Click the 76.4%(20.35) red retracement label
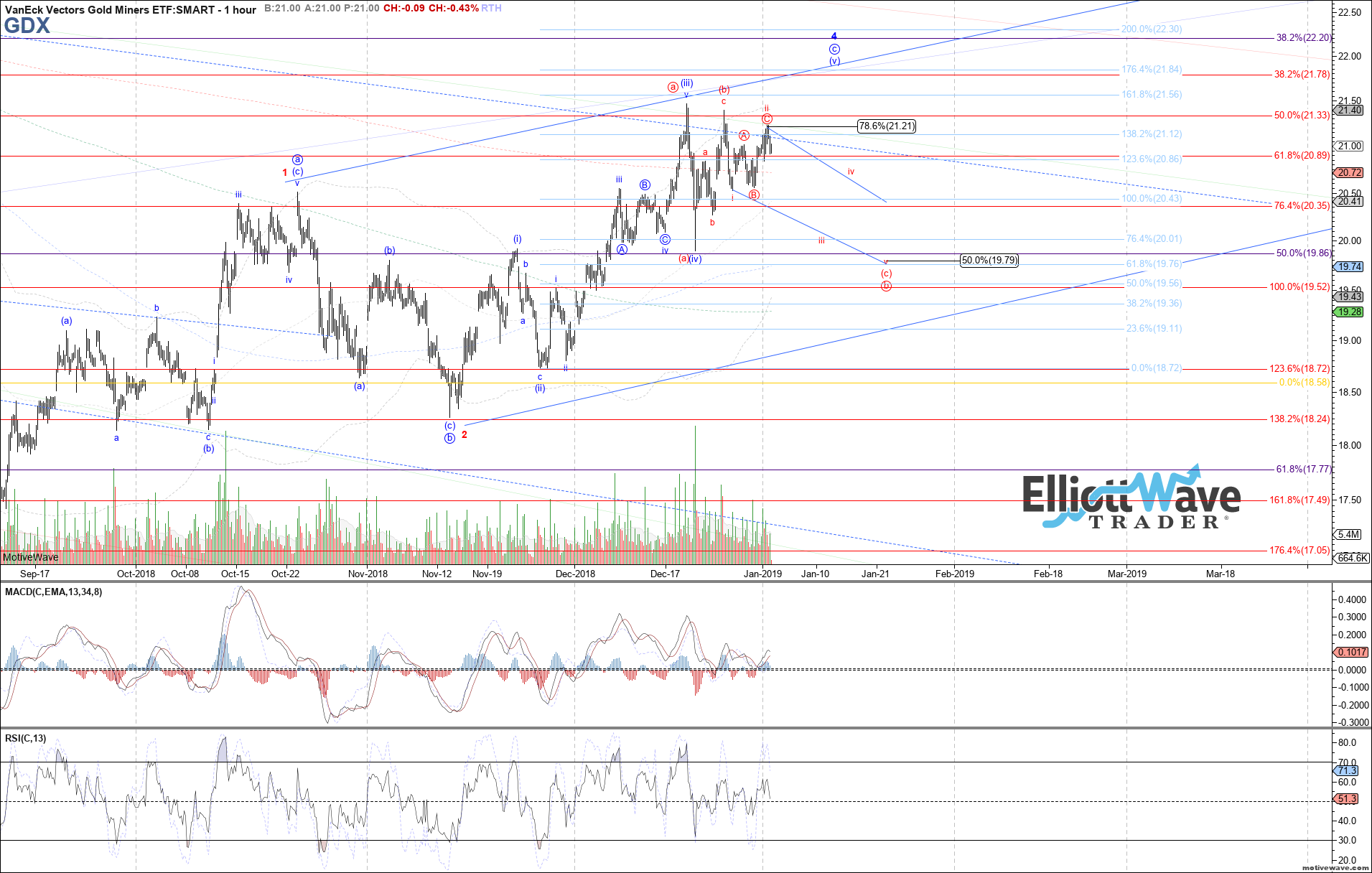This screenshot has height=873, width=1372. click(1302, 206)
